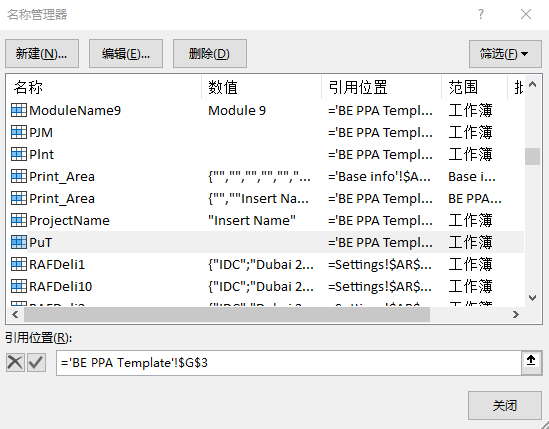Click inside the 引用位置 reference input field
Viewport: 549px width, 429px height.
(289, 363)
